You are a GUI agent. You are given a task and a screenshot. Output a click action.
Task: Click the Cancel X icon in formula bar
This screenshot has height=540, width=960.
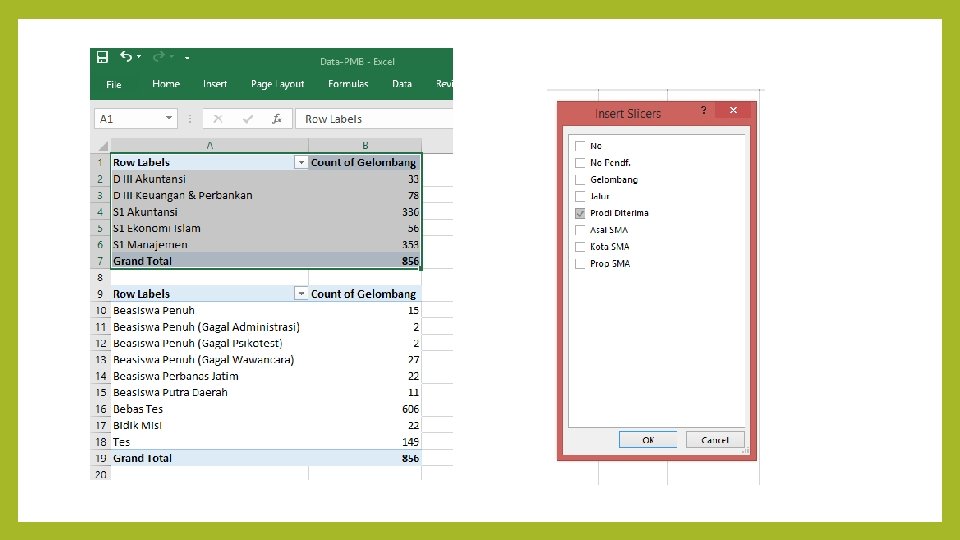[218, 119]
